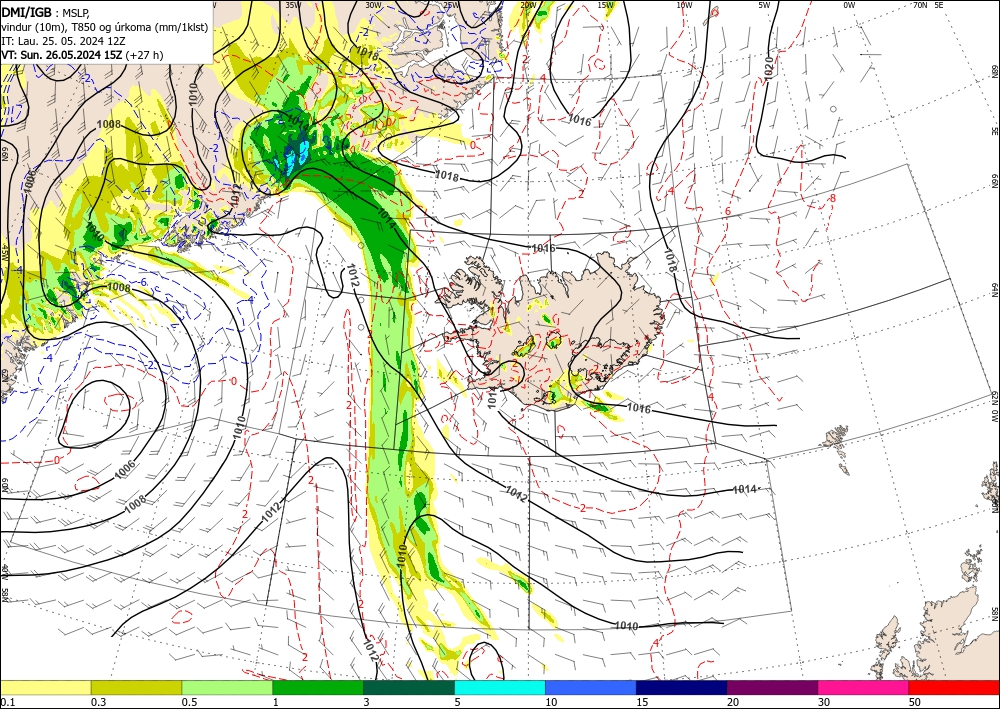Click the '35W' longitude label
The width and height of the screenshot is (1000, 709).
tap(293, 4)
